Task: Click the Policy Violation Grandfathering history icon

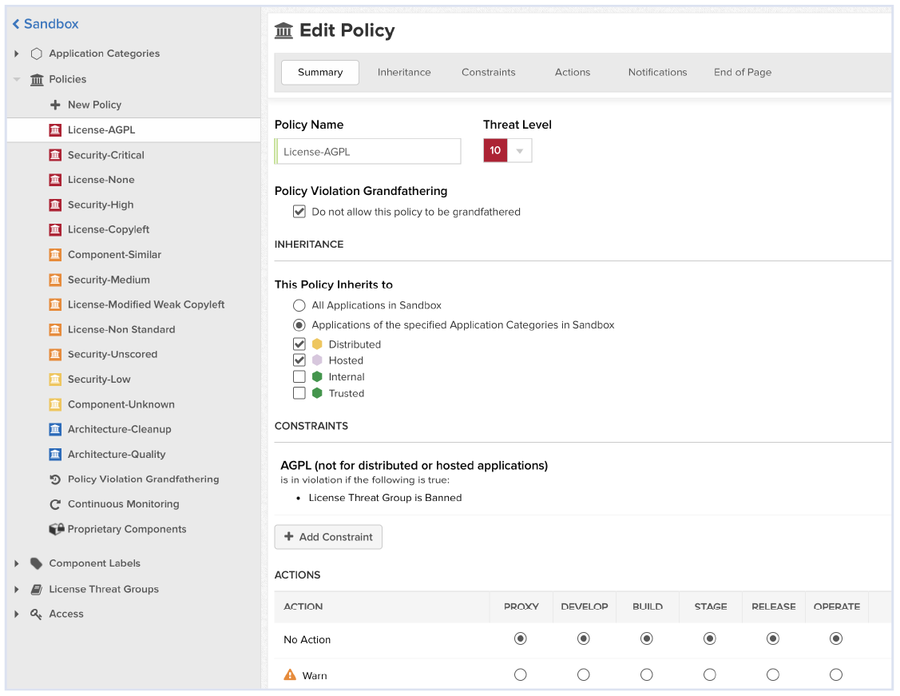Action: pyautogui.click(x=55, y=480)
